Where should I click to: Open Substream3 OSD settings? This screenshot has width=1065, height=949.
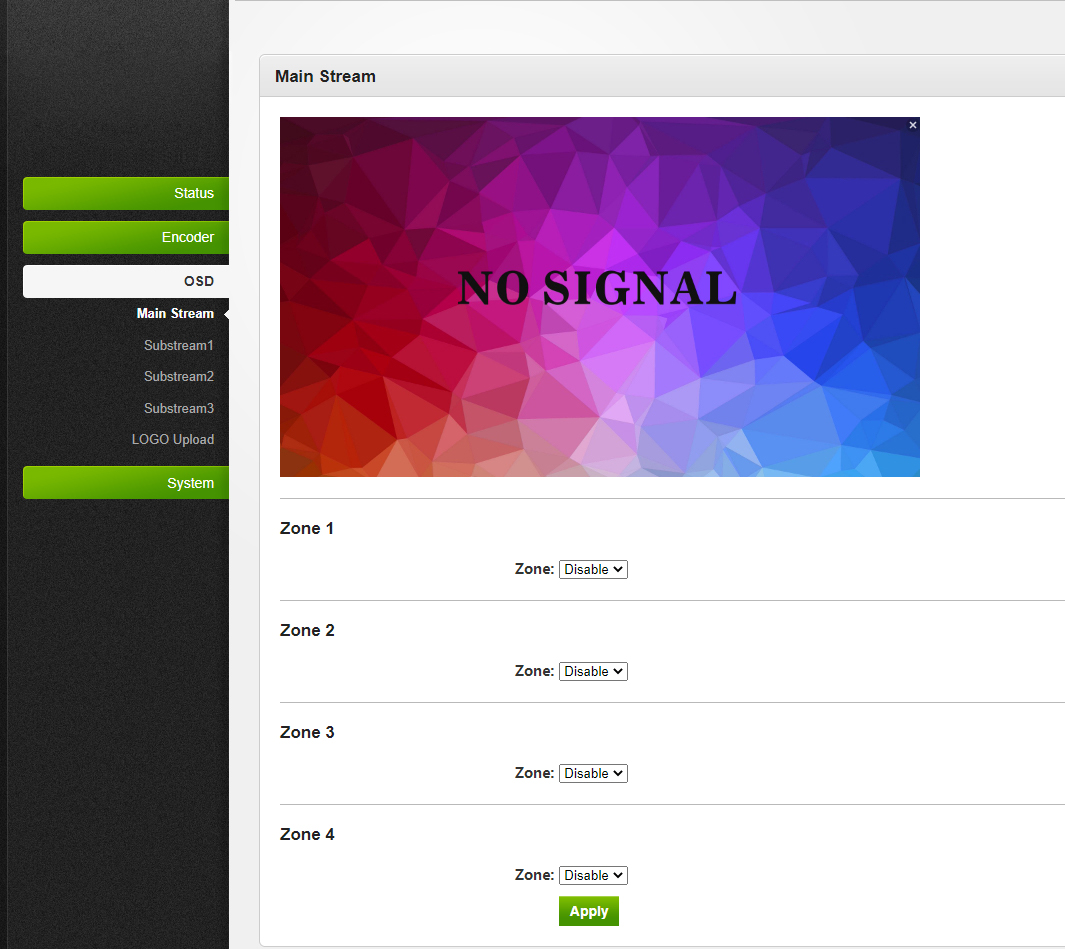click(x=179, y=408)
